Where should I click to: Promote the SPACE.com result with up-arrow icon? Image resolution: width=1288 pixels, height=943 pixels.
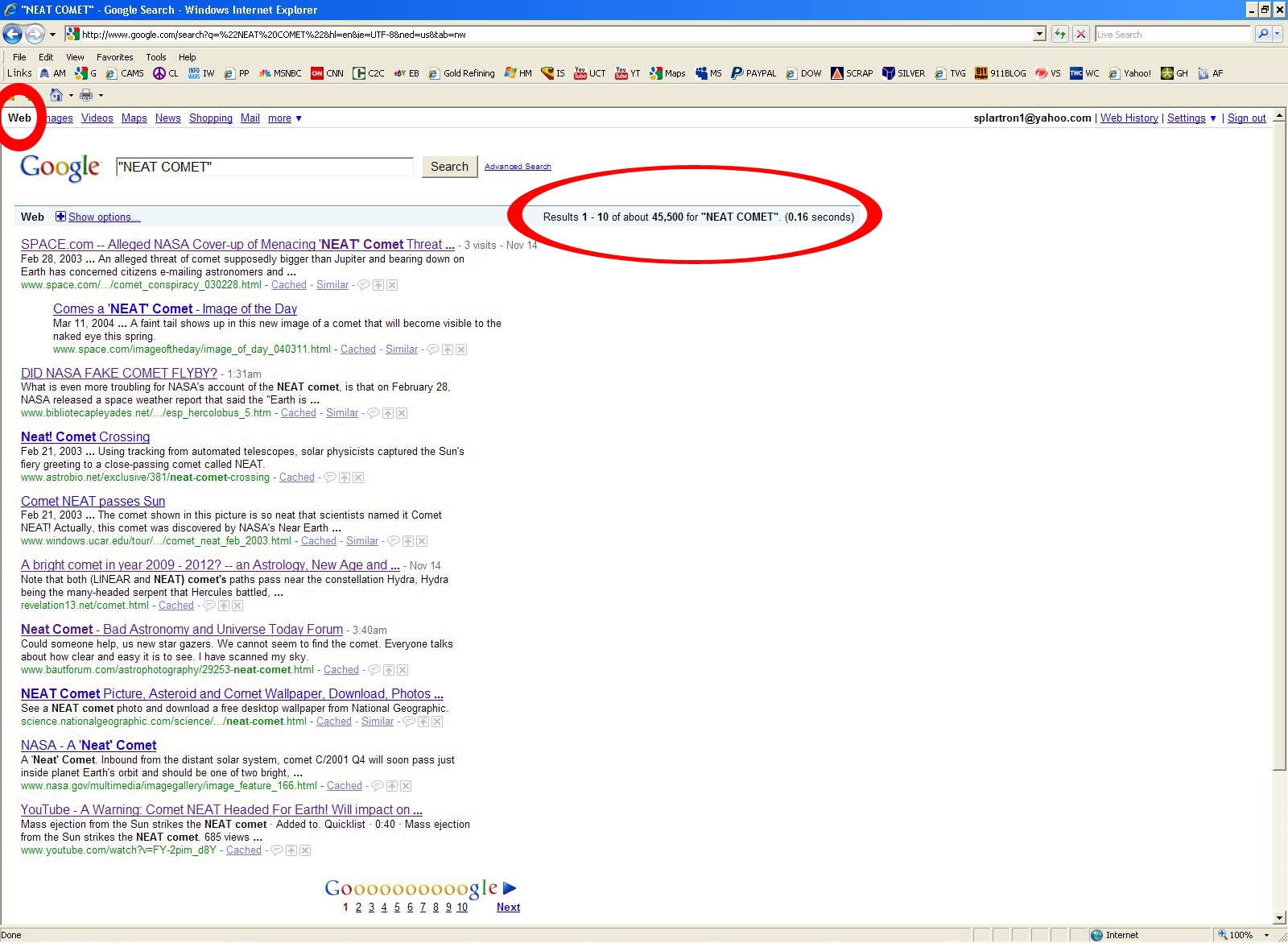378,285
